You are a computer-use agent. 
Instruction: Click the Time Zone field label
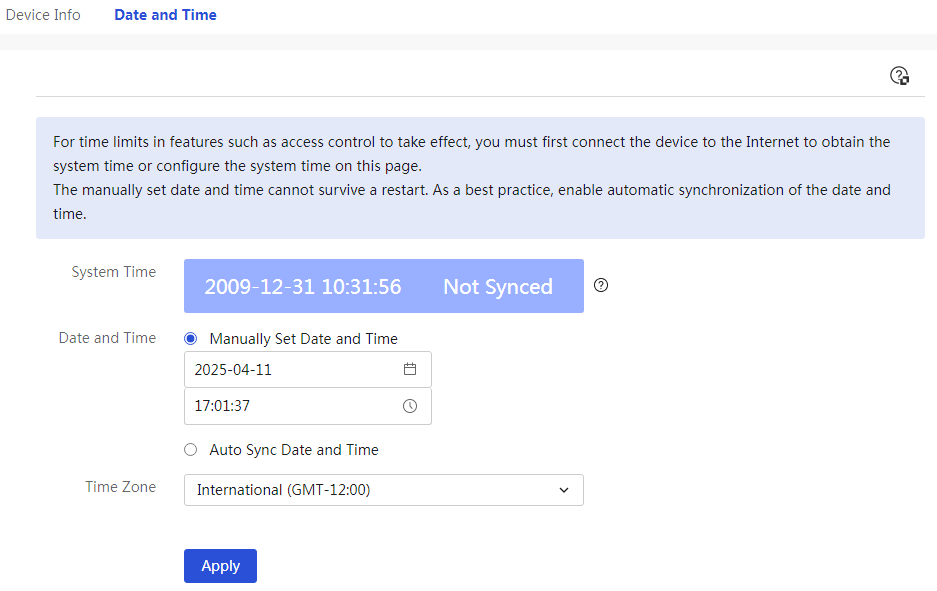120,487
